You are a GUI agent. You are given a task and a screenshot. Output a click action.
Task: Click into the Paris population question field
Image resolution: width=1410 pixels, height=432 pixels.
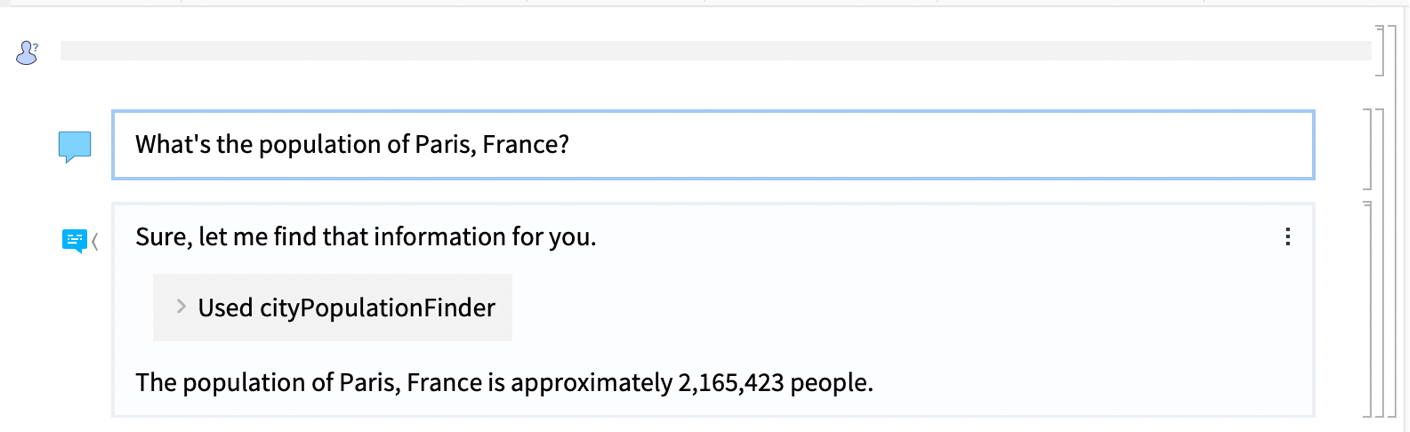click(x=713, y=145)
